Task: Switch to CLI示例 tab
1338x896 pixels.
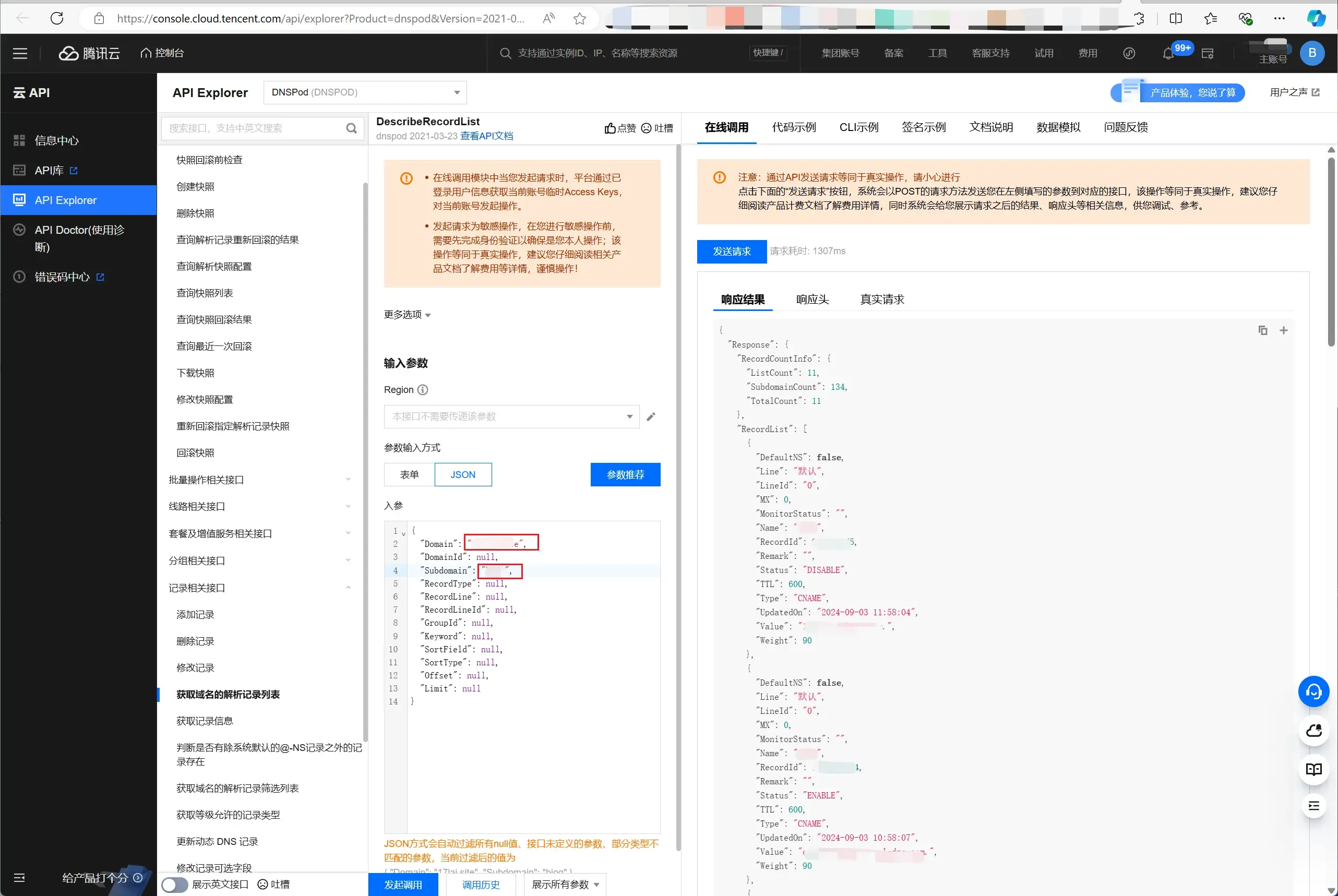Action: coord(858,127)
